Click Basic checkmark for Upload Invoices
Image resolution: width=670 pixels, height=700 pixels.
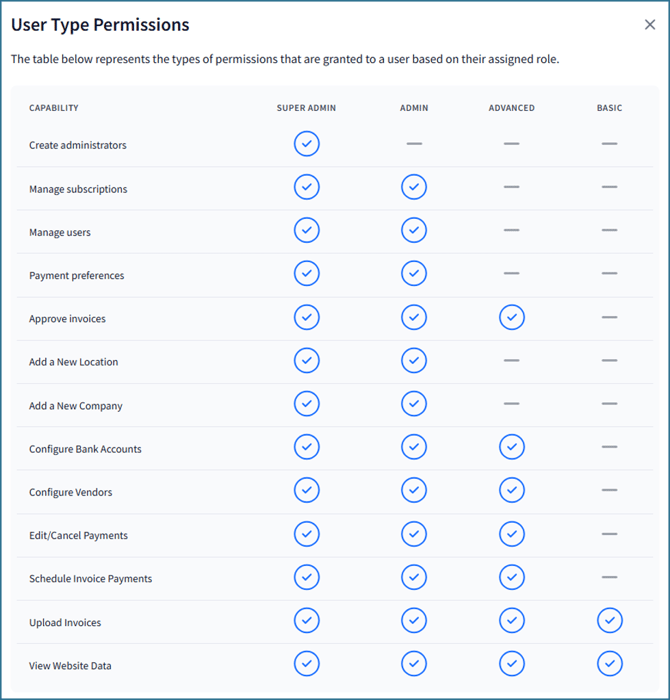coord(609,621)
